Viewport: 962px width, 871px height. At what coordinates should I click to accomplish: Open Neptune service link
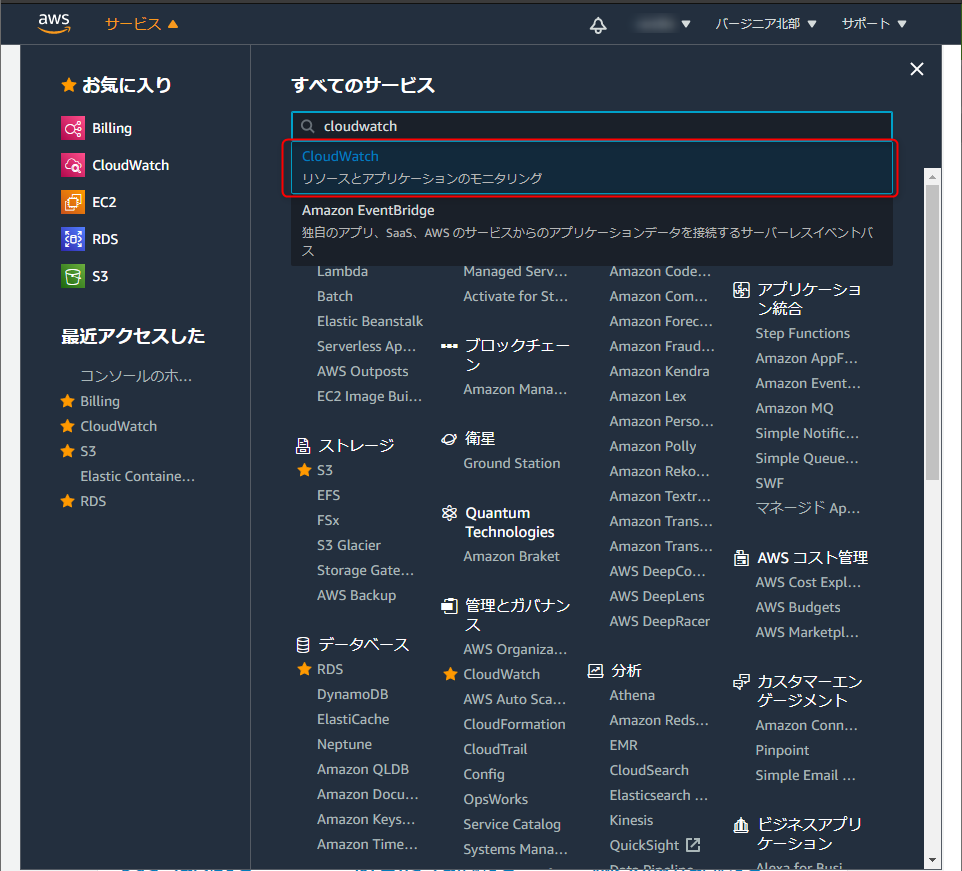click(x=344, y=745)
